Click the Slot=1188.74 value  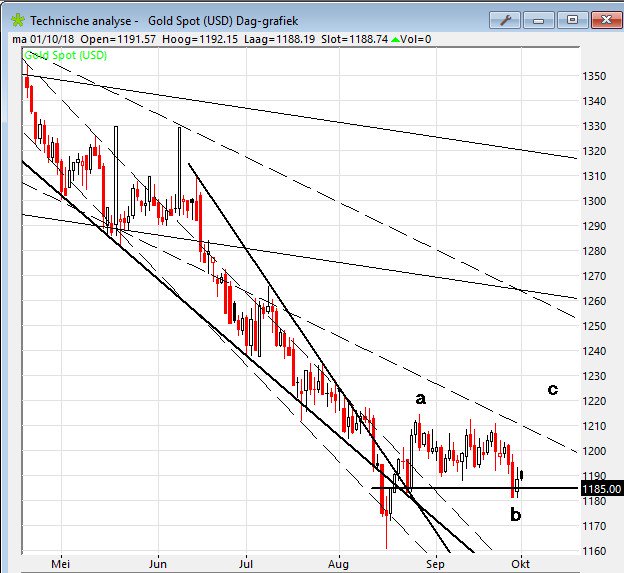[354, 39]
